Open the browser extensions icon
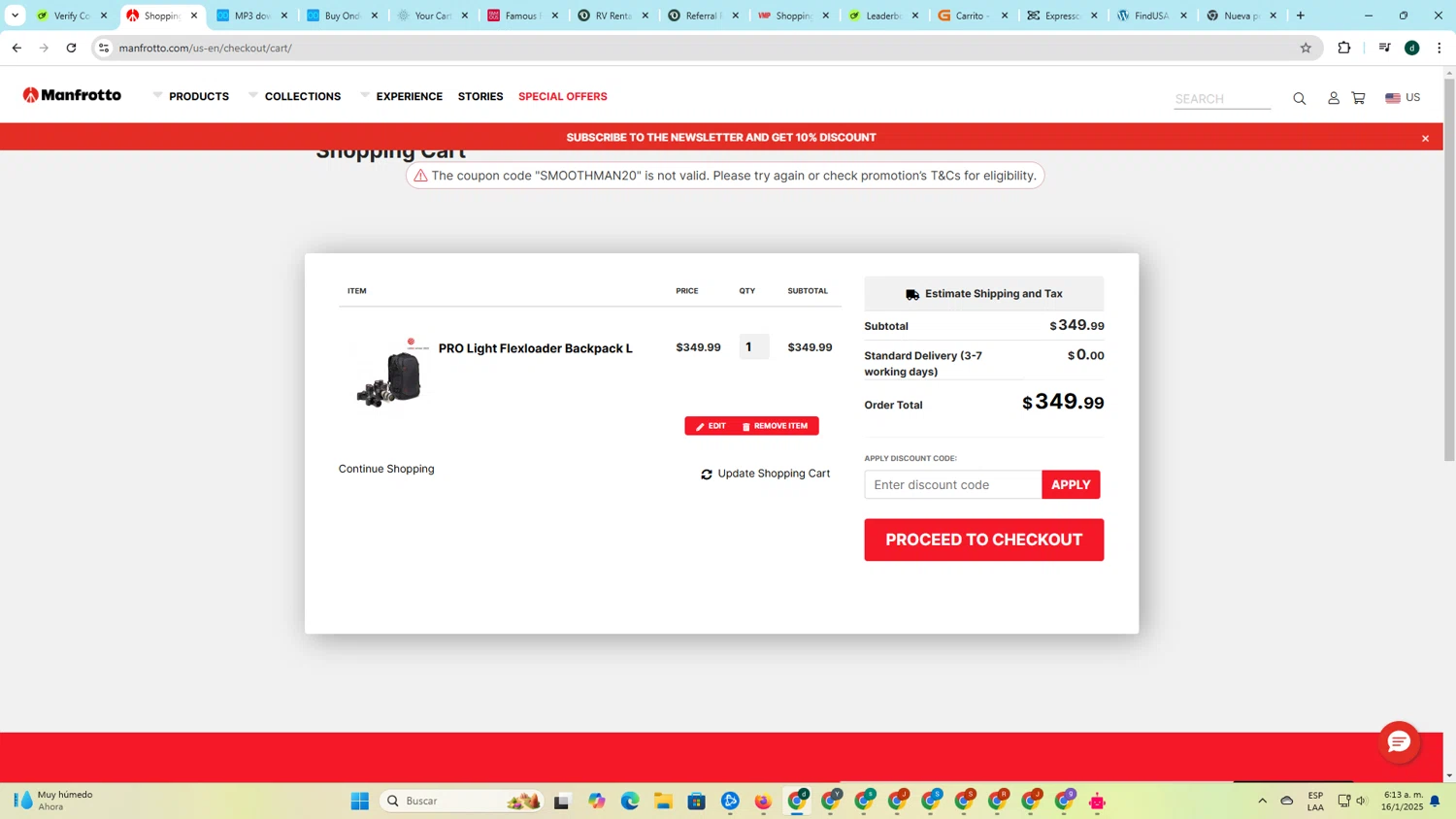Screen dimensions: 1456x819 [x=1344, y=48]
